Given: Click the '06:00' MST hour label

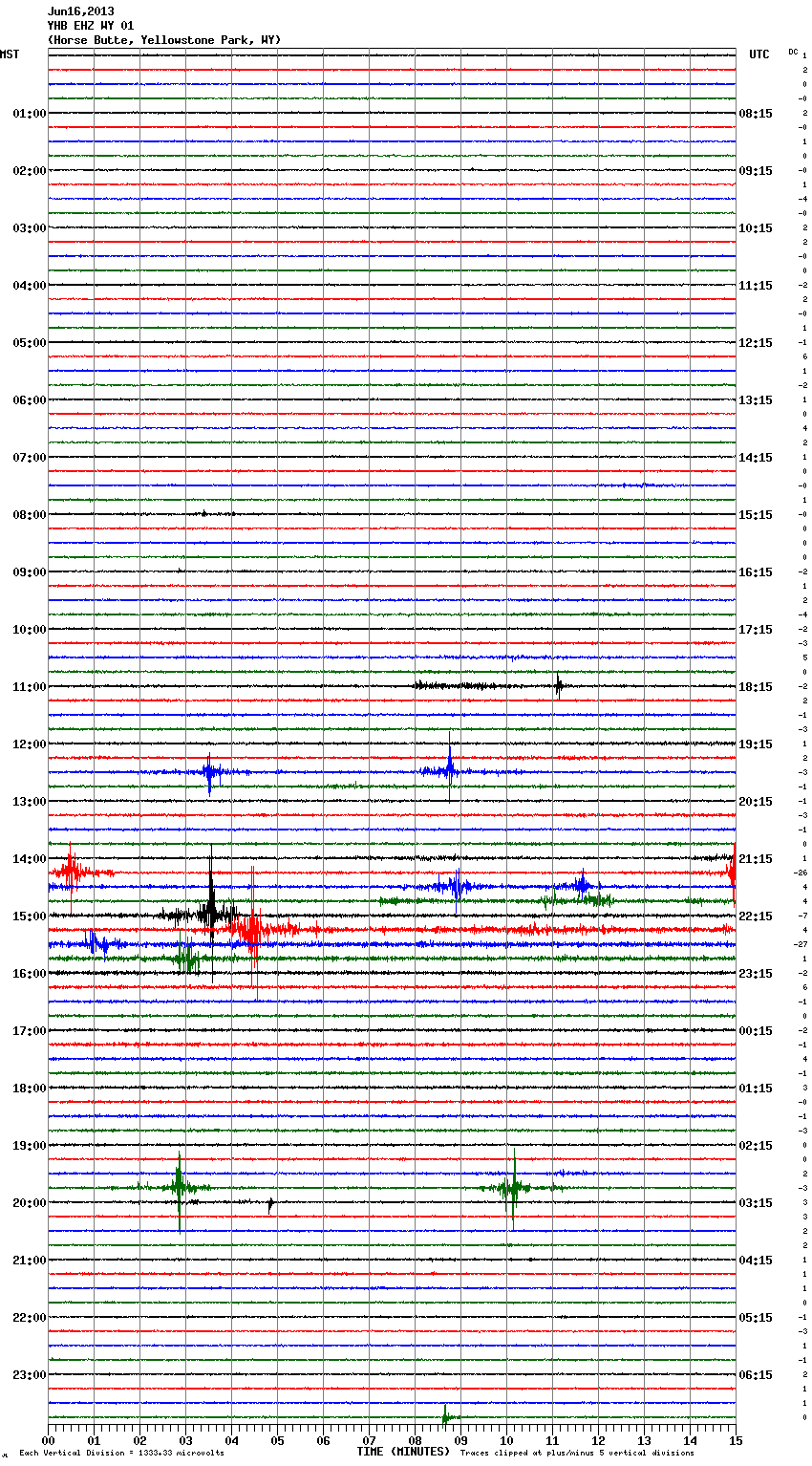Looking at the screenshot, I should [x=29, y=400].
